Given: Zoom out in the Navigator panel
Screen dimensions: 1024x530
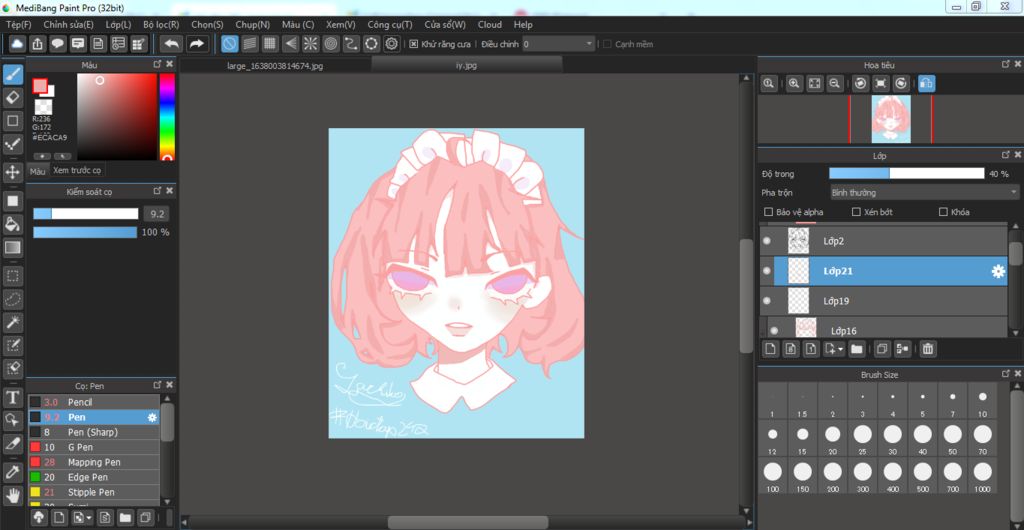Looking at the screenshot, I should (834, 84).
